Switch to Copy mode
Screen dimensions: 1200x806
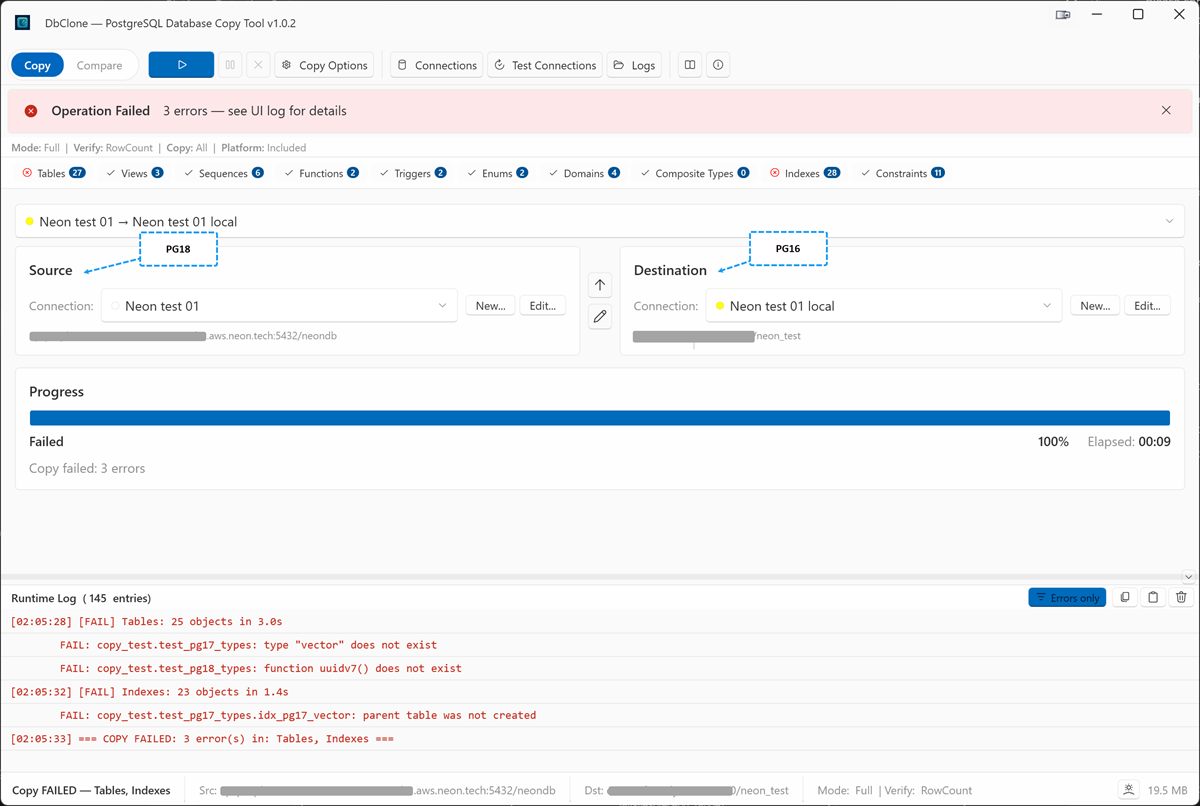tap(37, 65)
